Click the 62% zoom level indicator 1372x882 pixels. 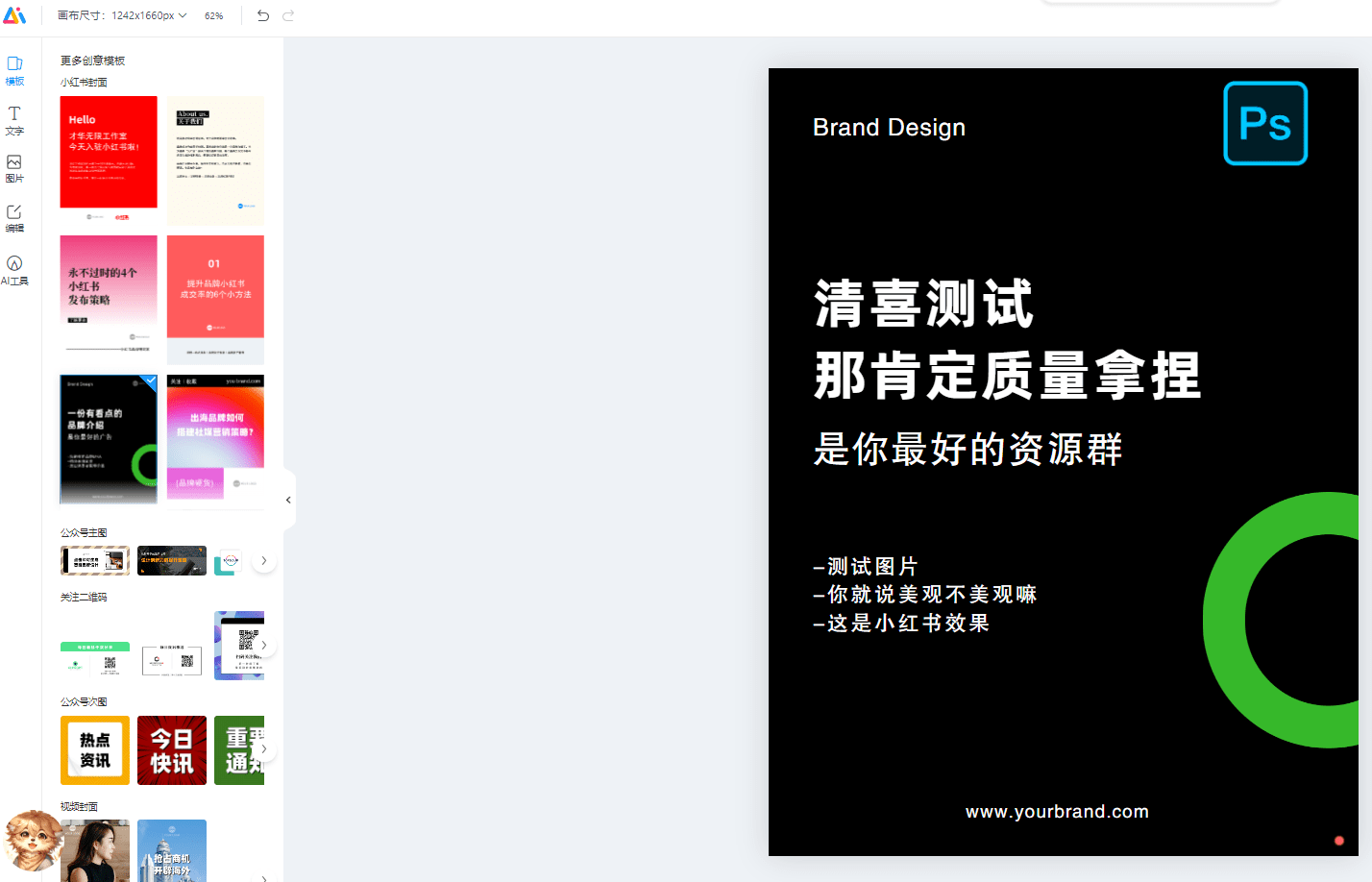(x=213, y=15)
